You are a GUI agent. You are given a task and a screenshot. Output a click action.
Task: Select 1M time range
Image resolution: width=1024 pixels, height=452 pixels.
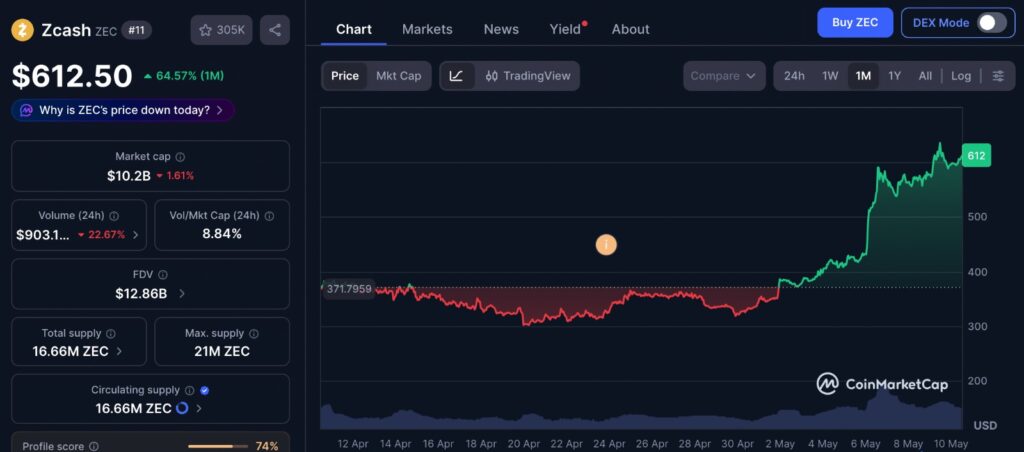coord(863,76)
